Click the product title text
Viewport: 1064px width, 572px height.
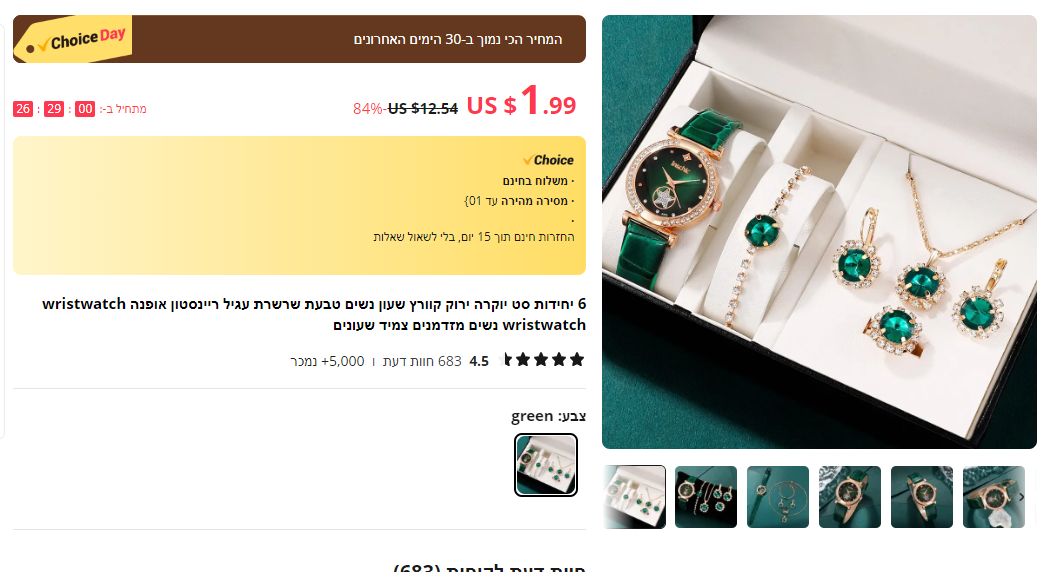pos(314,314)
